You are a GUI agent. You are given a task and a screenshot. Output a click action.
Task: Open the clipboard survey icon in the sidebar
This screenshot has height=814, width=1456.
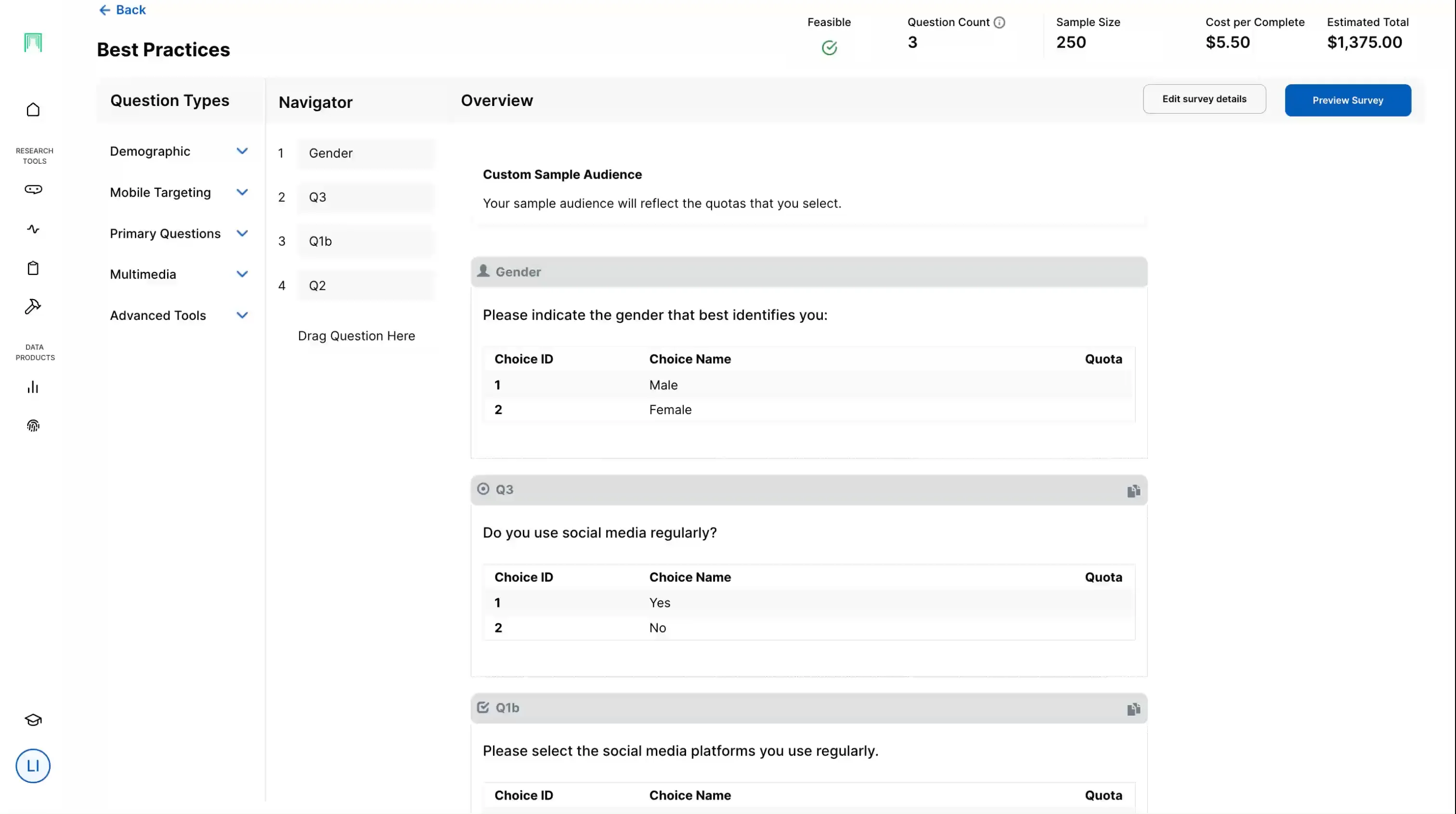point(33,268)
